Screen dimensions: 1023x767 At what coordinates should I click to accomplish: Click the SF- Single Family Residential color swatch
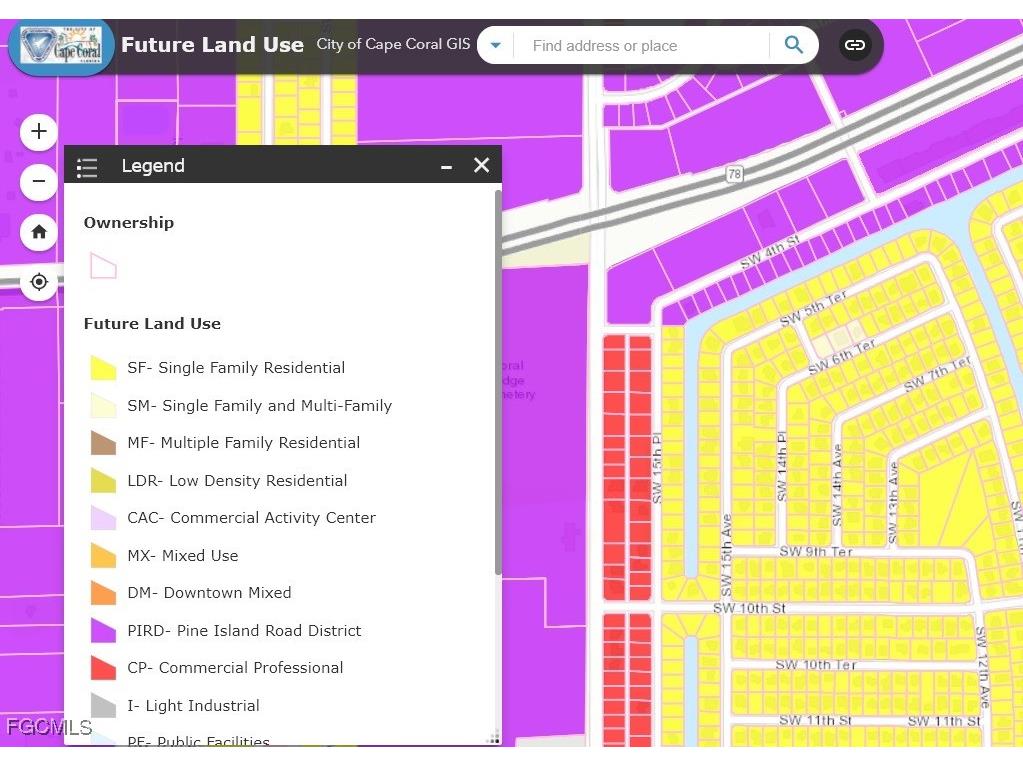103,367
